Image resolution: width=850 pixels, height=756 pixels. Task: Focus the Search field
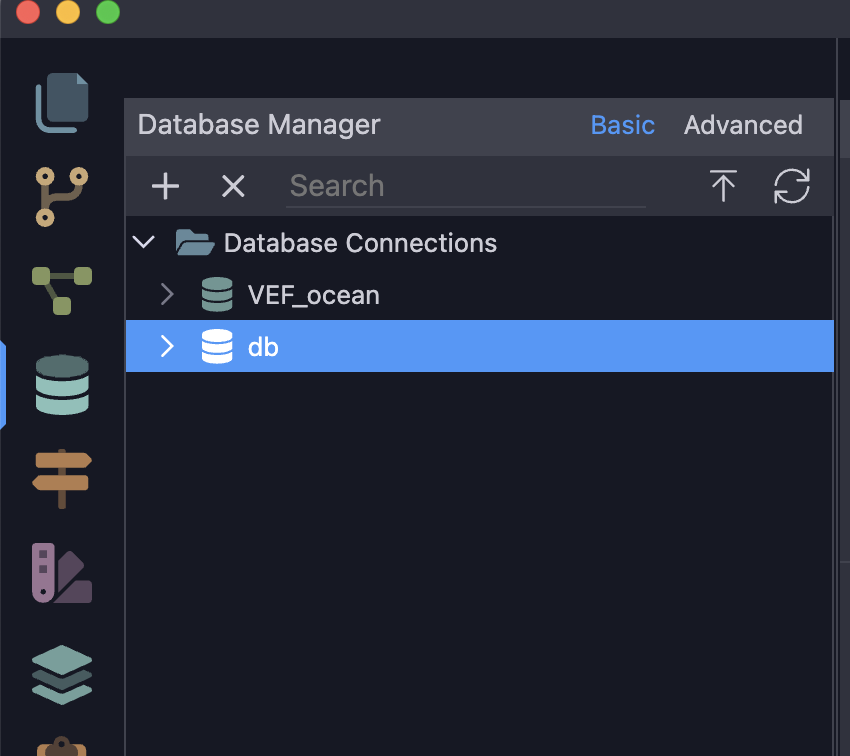coord(466,187)
